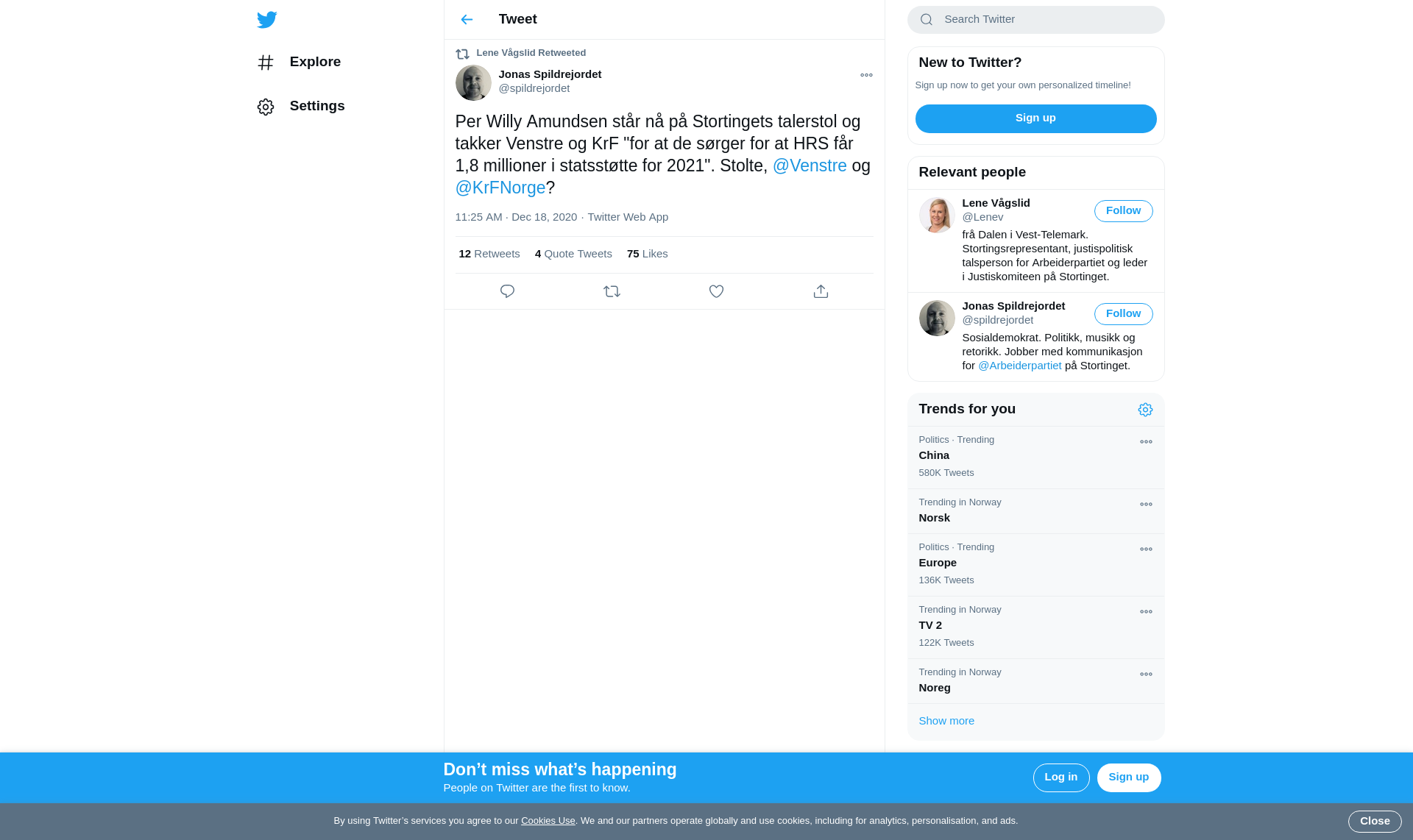Open Jonas Spildrejordet's Relevant people avatar
Viewport: 1413px width, 840px height.
pyautogui.click(x=937, y=318)
